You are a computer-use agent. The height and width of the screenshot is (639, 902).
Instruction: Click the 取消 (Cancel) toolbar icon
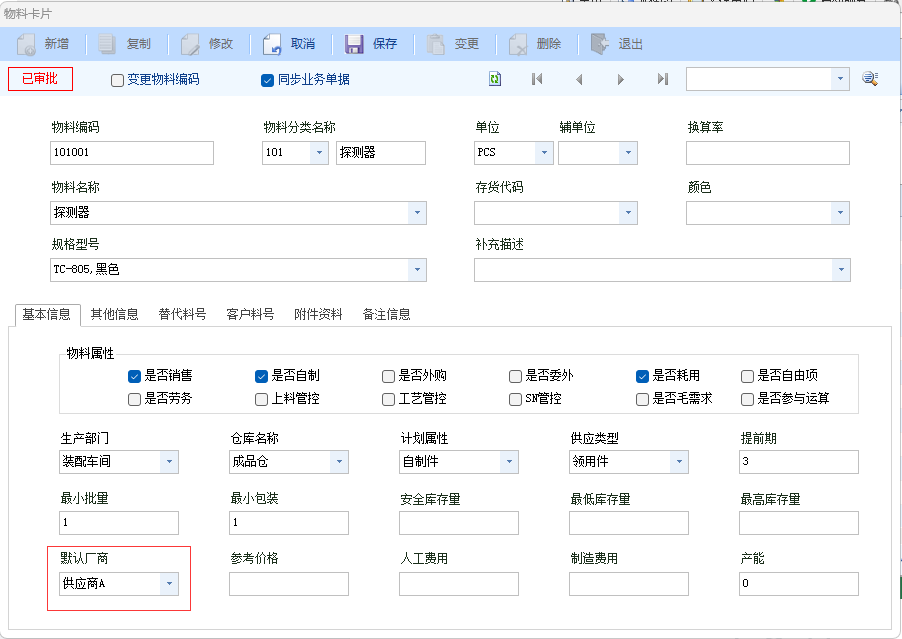point(272,44)
